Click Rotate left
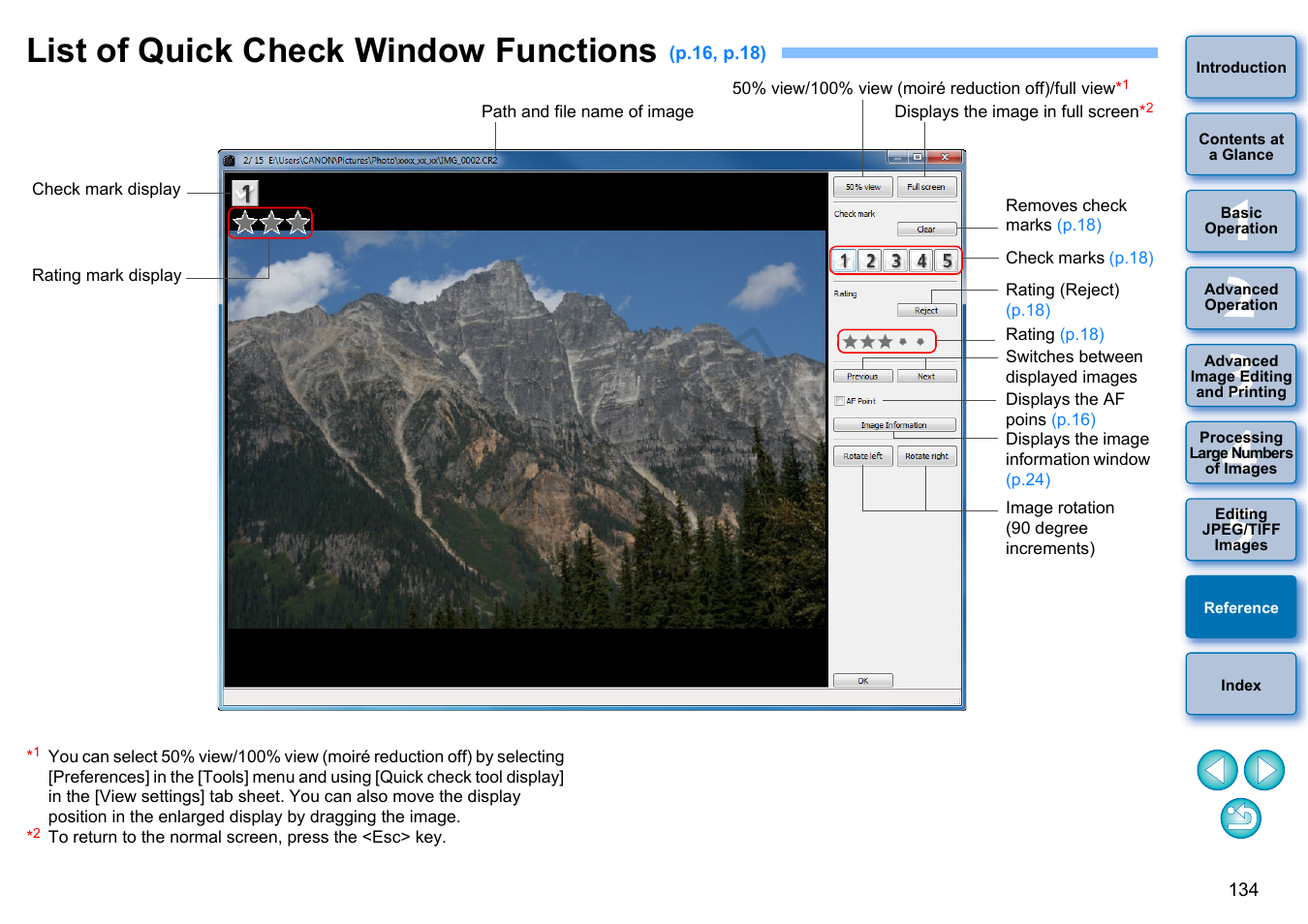This screenshot has width=1308, height=924. 862,456
